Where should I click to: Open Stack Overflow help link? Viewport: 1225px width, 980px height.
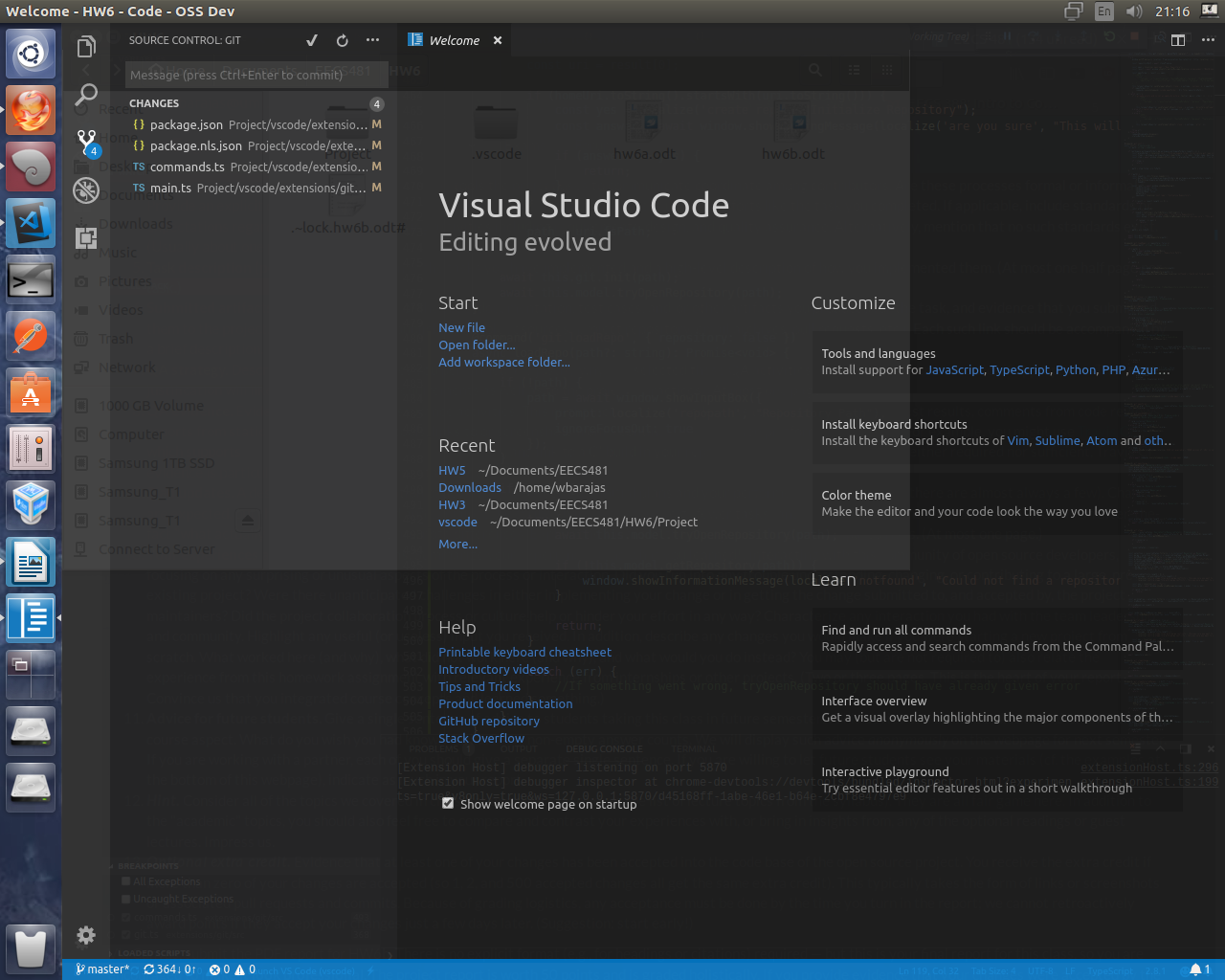click(x=481, y=738)
